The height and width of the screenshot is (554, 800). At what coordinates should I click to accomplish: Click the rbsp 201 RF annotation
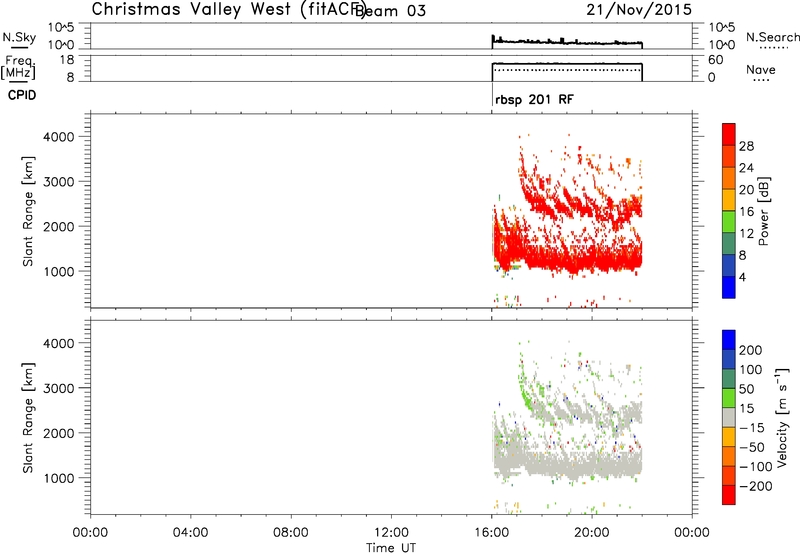(534, 99)
